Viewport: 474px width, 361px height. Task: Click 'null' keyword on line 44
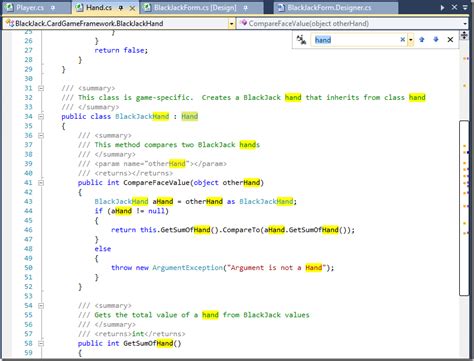[x=156, y=211]
